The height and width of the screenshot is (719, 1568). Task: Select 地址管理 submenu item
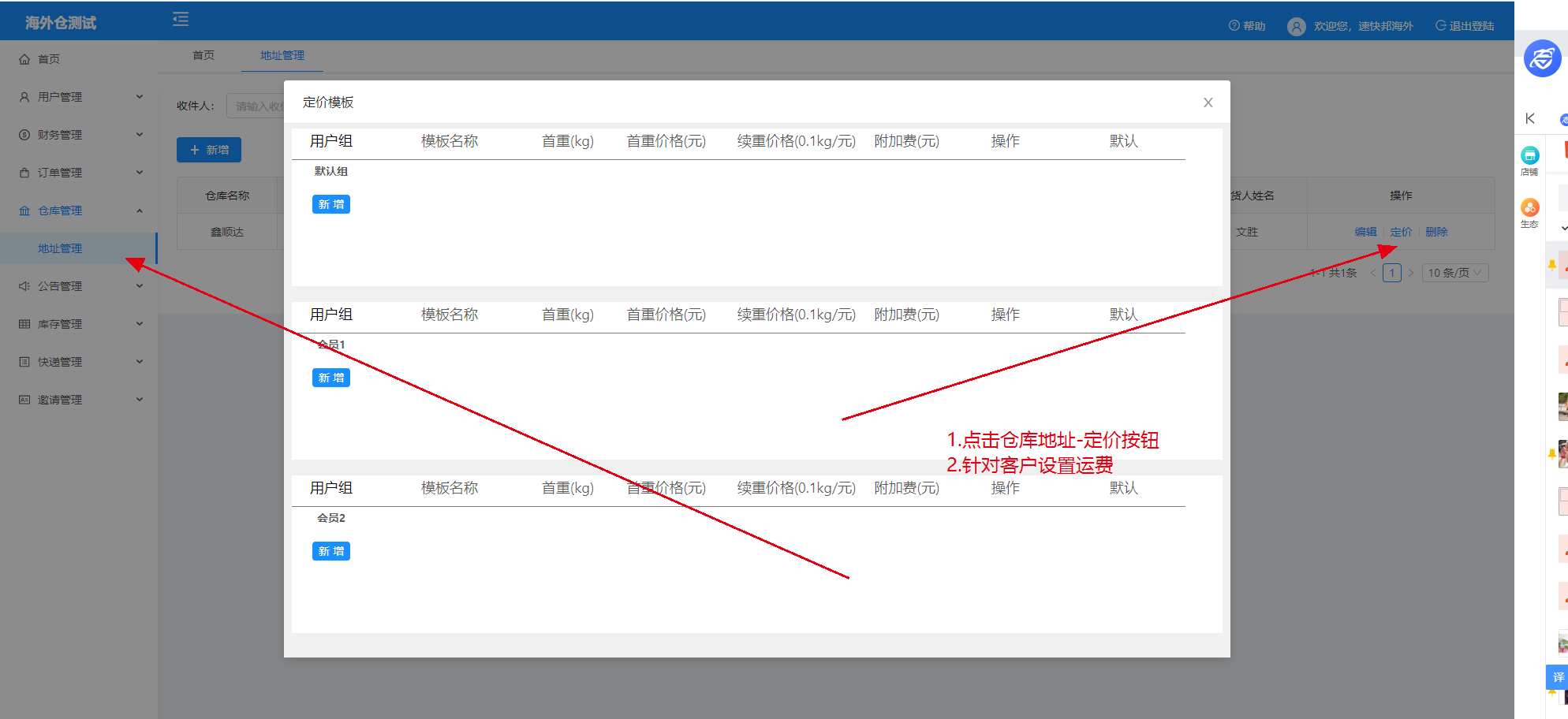click(79, 248)
